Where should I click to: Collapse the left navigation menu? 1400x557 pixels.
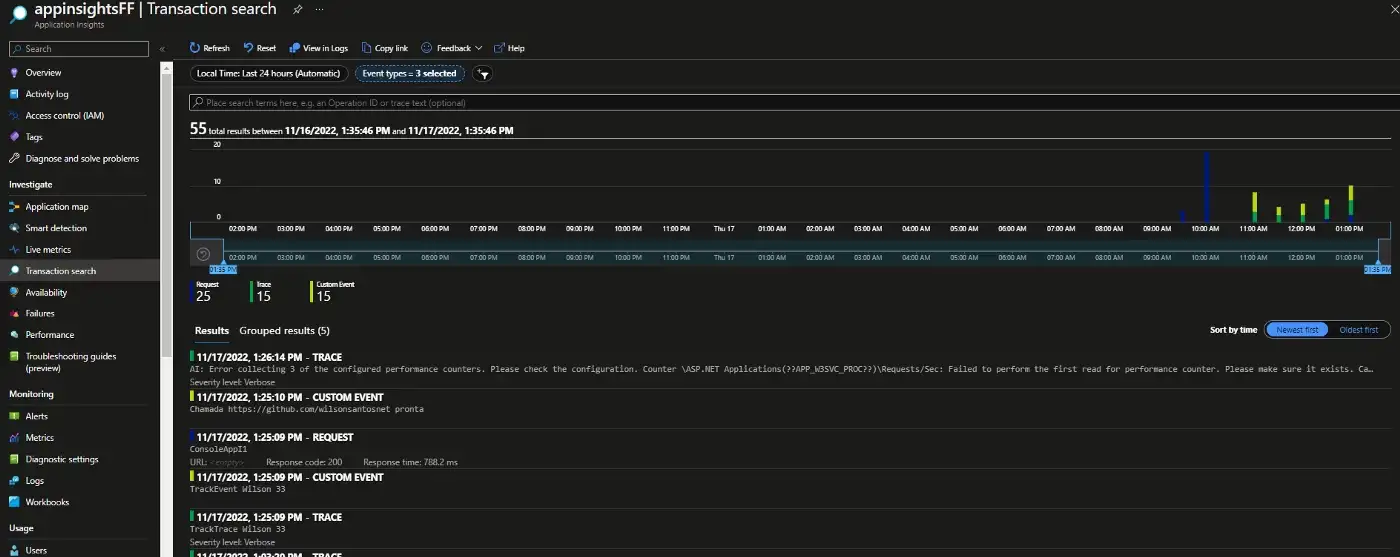pyautogui.click(x=162, y=49)
